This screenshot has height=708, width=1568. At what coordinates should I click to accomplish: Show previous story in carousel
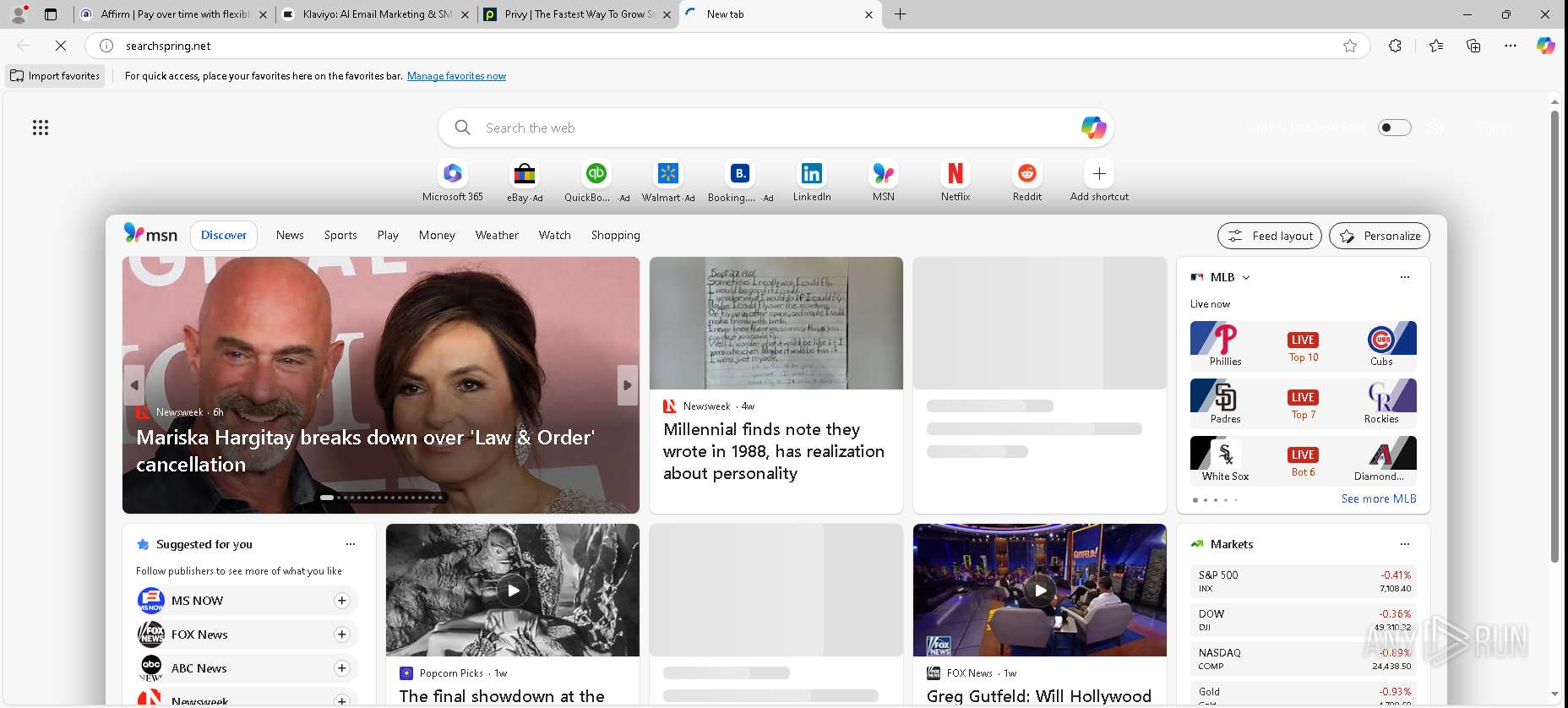(134, 385)
